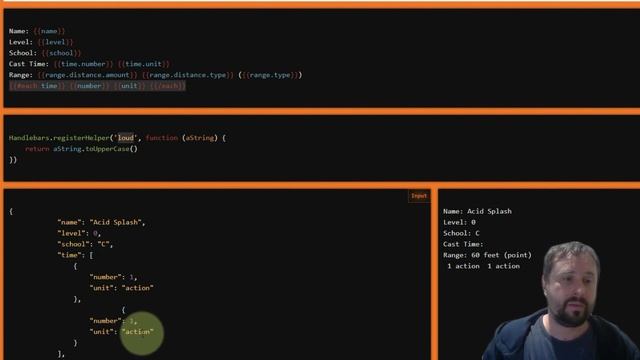Click the "level": 0 JSON line
Image resolution: width=640 pixels, height=360 pixels.
coord(79,233)
